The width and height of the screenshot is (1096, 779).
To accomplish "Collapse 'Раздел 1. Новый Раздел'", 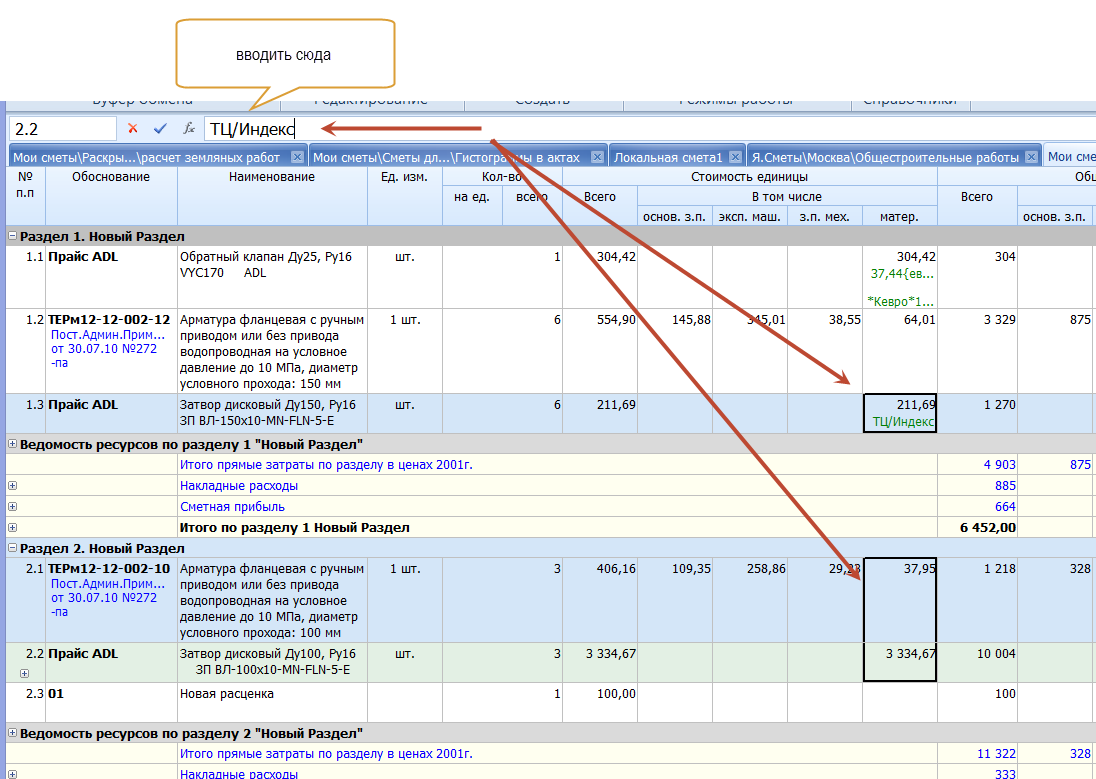I will point(13,236).
